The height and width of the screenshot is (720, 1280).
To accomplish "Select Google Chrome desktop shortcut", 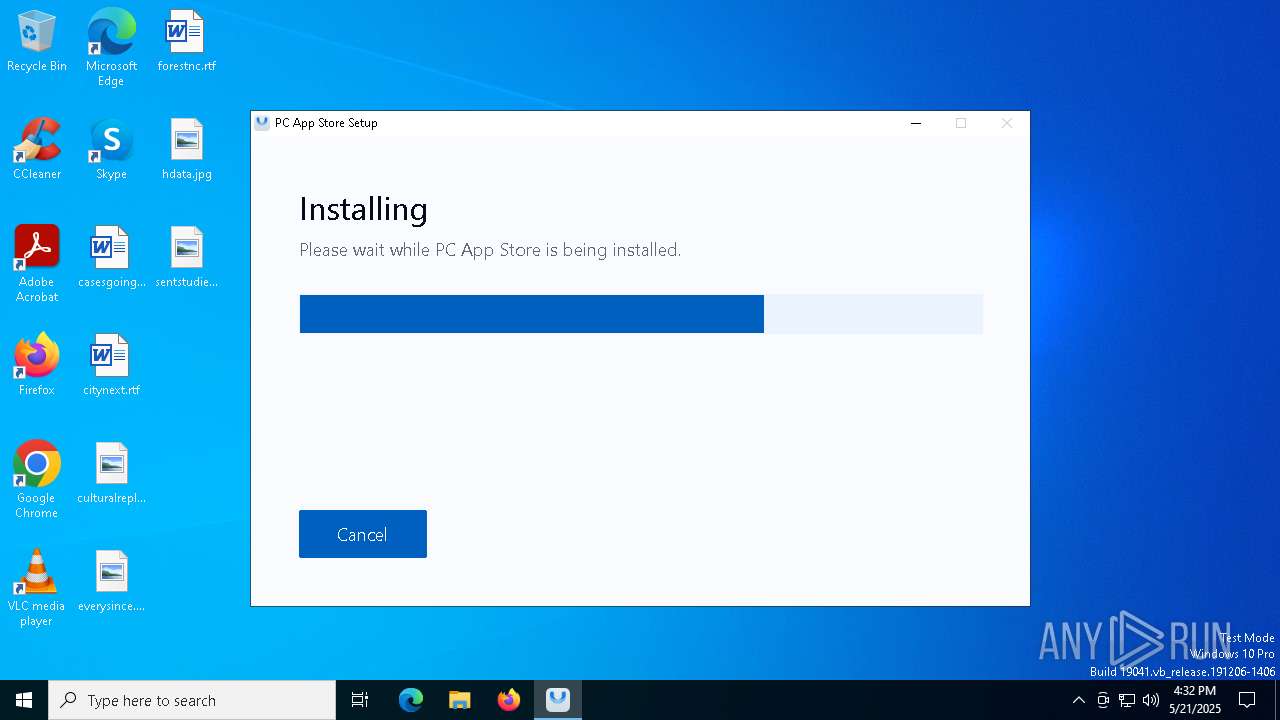I will (37, 480).
